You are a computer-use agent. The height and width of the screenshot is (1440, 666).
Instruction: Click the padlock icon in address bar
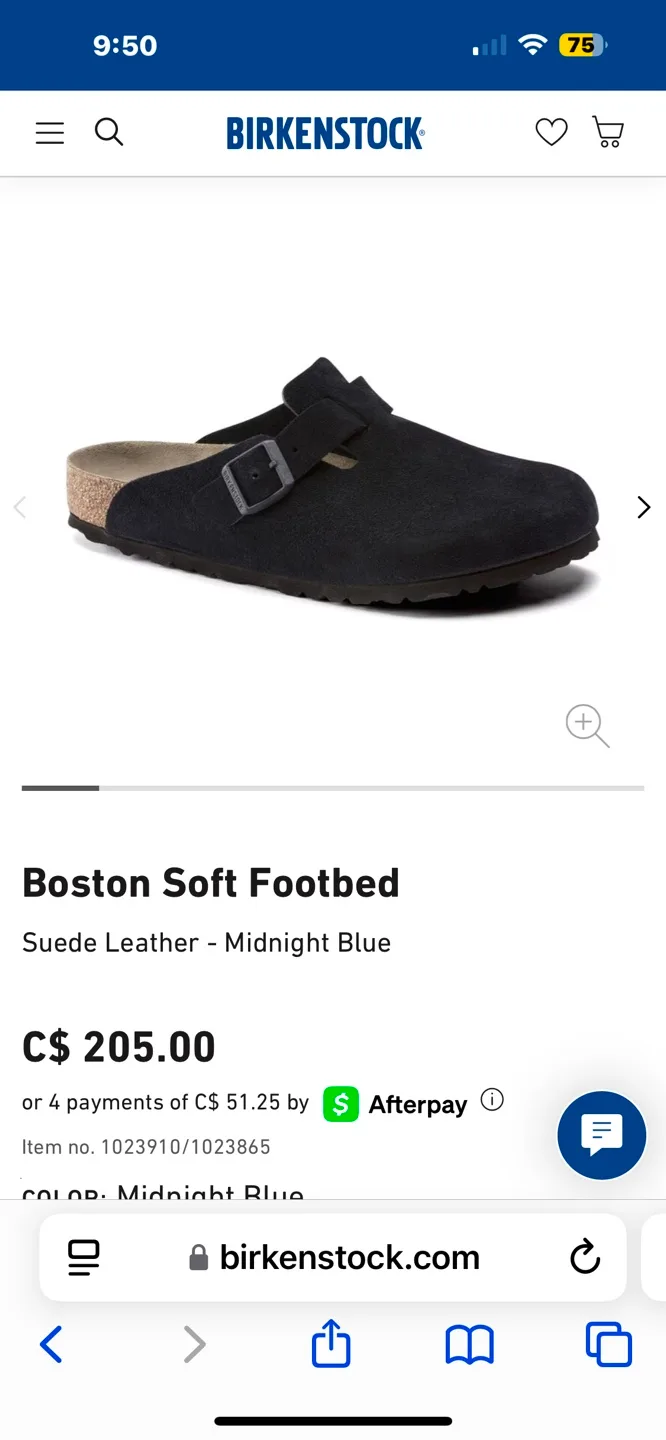(x=197, y=1257)
